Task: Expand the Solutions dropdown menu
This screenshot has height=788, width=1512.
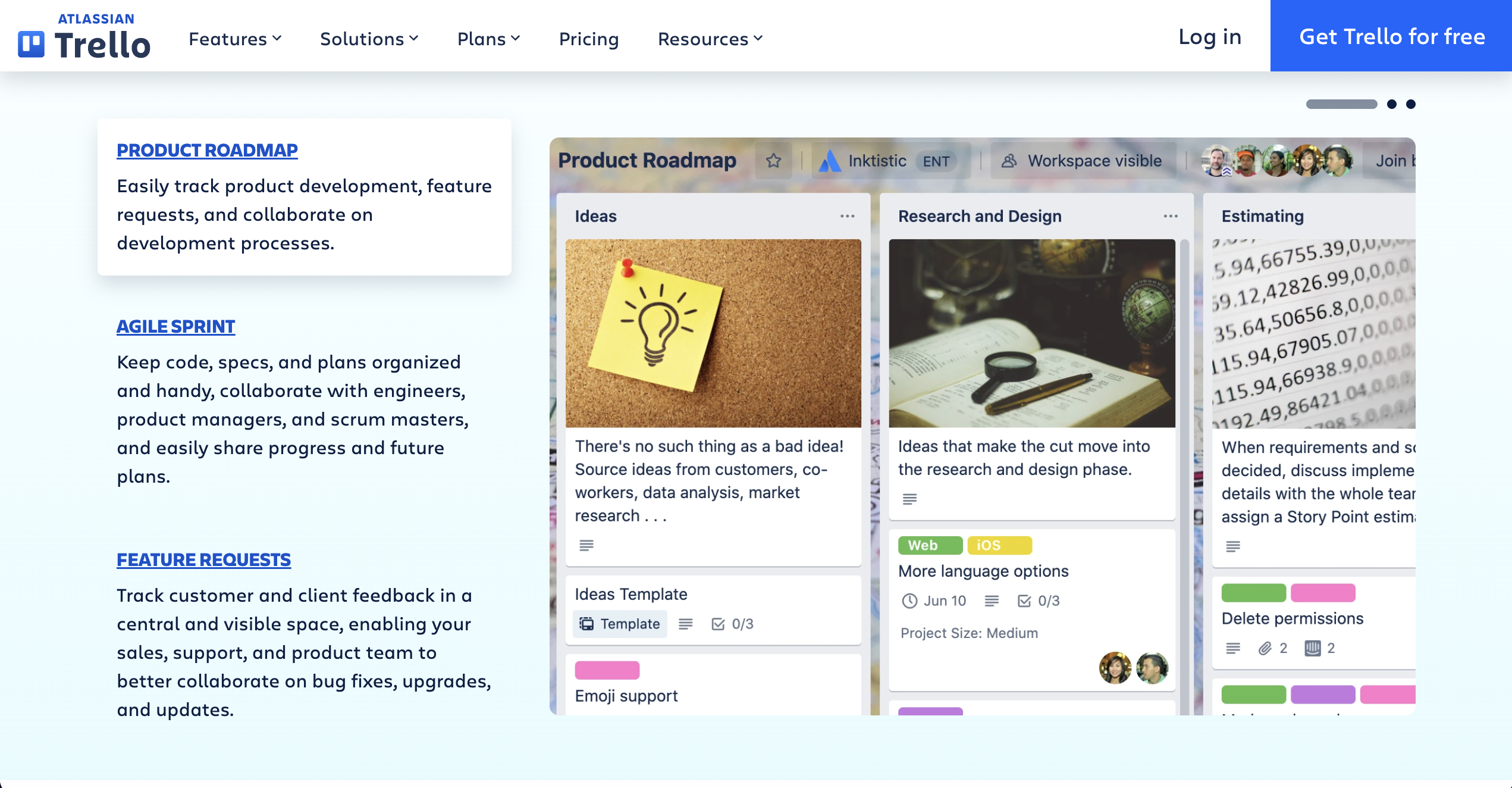Action: (369, 39)
